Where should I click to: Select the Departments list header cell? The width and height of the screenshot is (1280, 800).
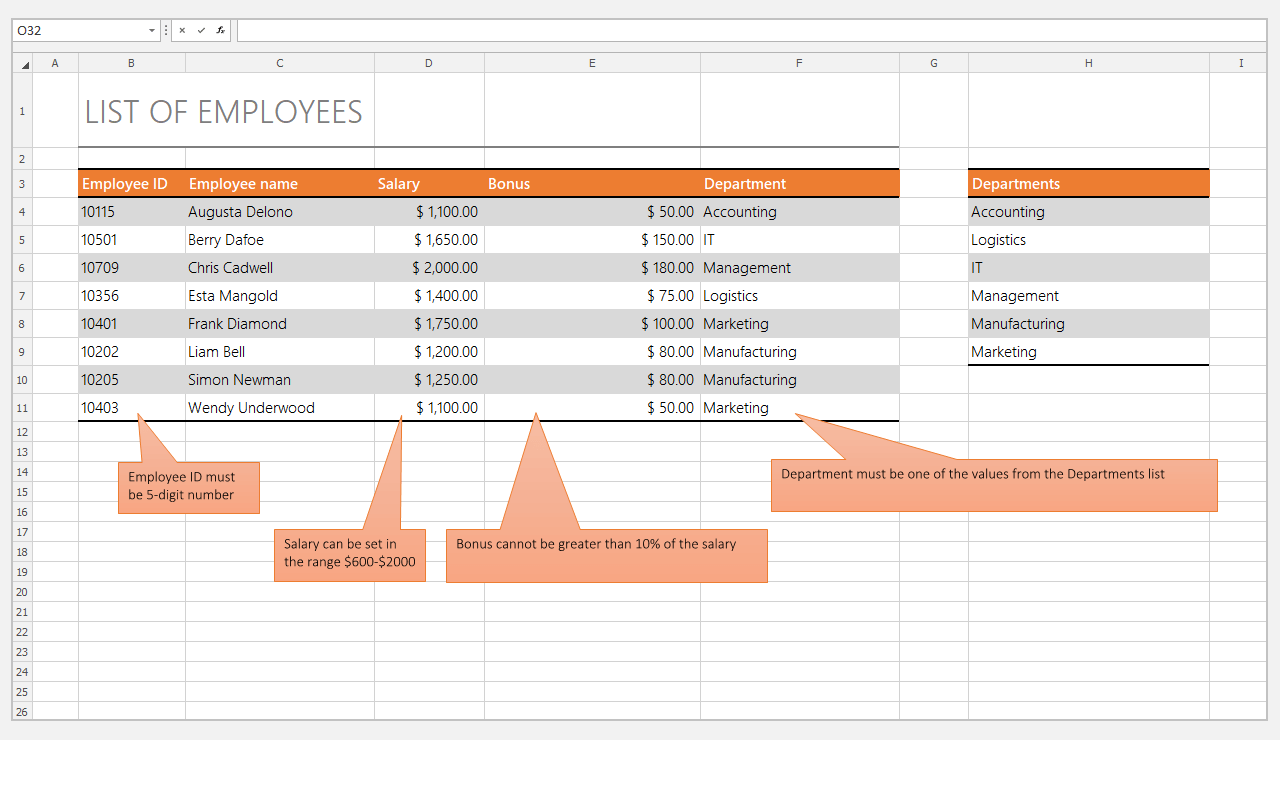[x=1088, y=184]
